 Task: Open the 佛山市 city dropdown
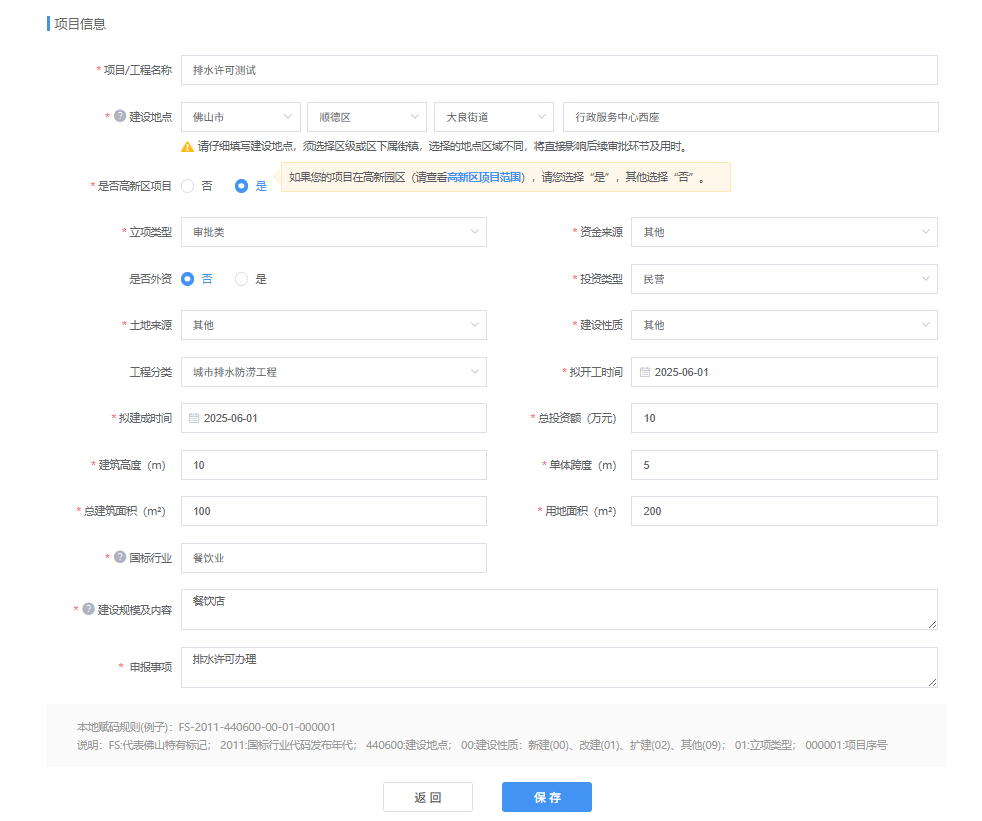point(240,117)
